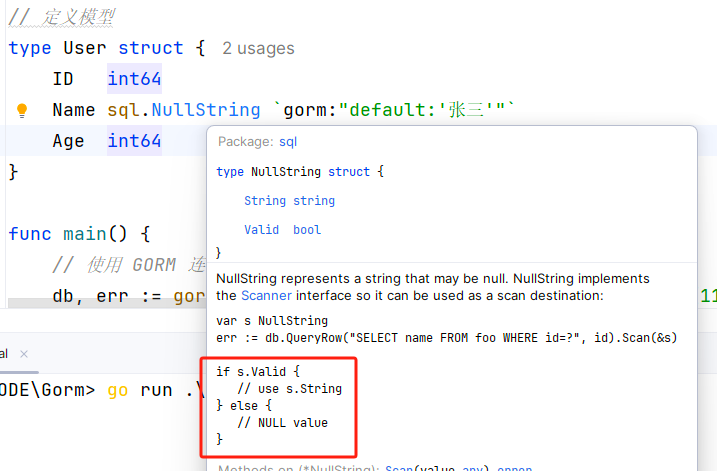The height and width of the screenshot is (471, 717).
Task: Click 'any' parameter type link in popup
Action: pos(472,468)
